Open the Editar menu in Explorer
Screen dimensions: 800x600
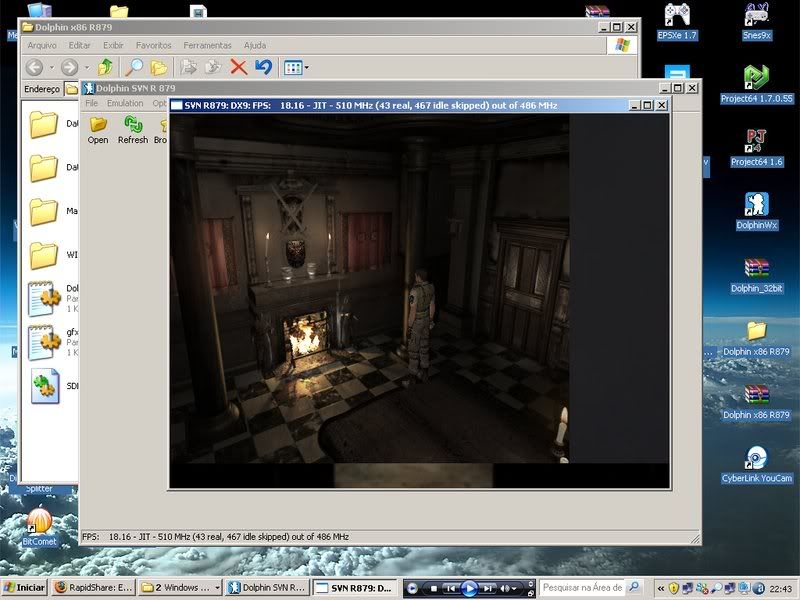click(x=80, y=45)
